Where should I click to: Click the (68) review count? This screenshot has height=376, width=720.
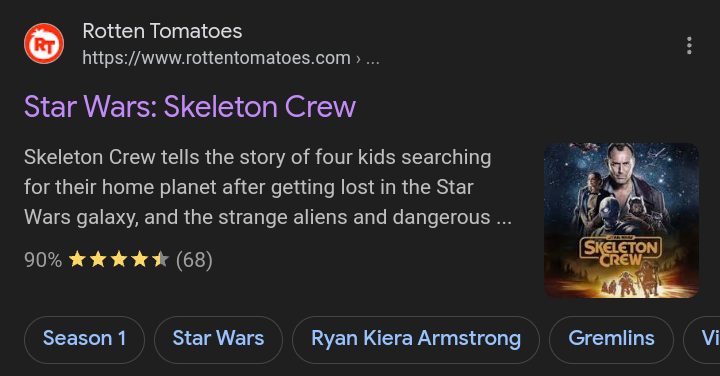pos(194,260)
